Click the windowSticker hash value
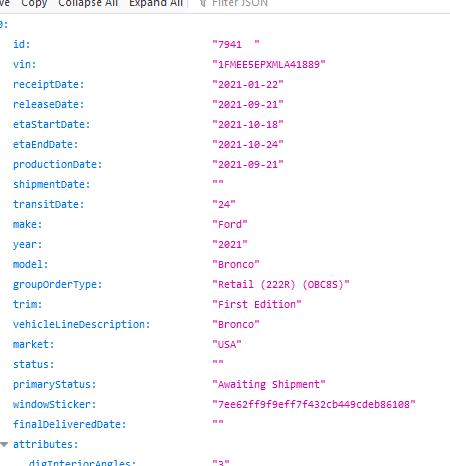The width and height of the screenshot is (450, 466). pos(314,404)
